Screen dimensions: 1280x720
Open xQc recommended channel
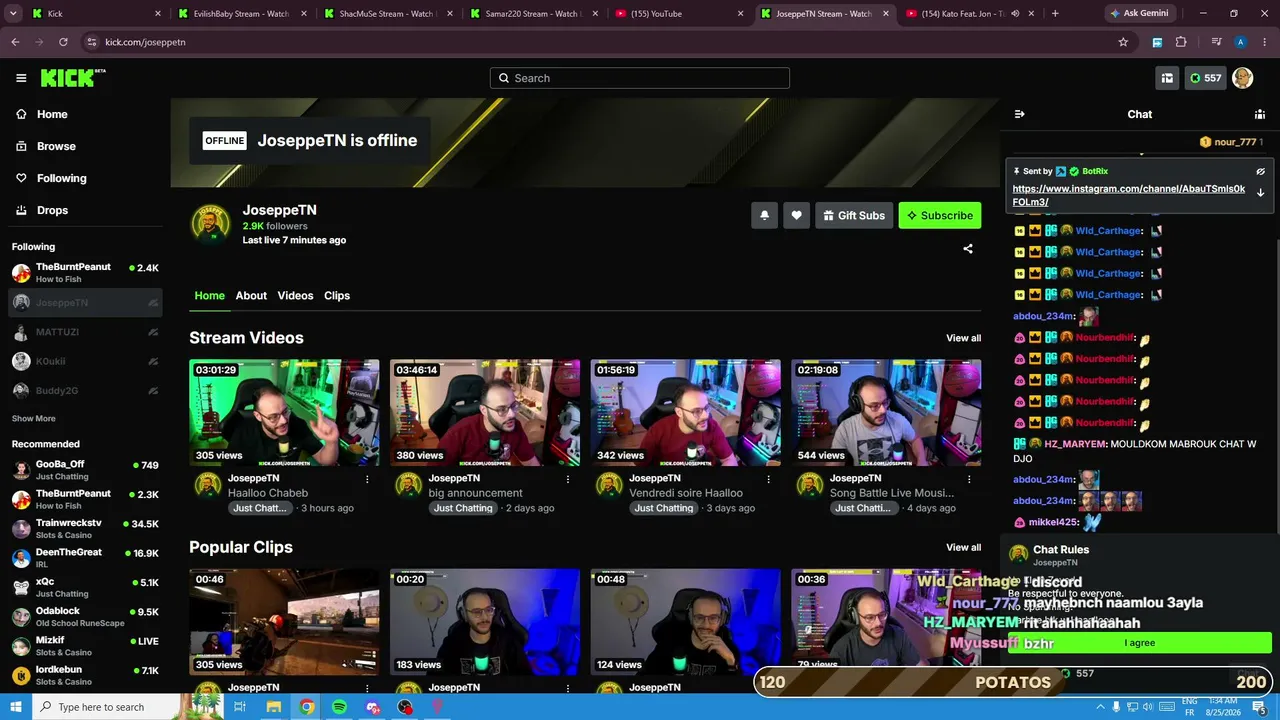coord(85,587)
